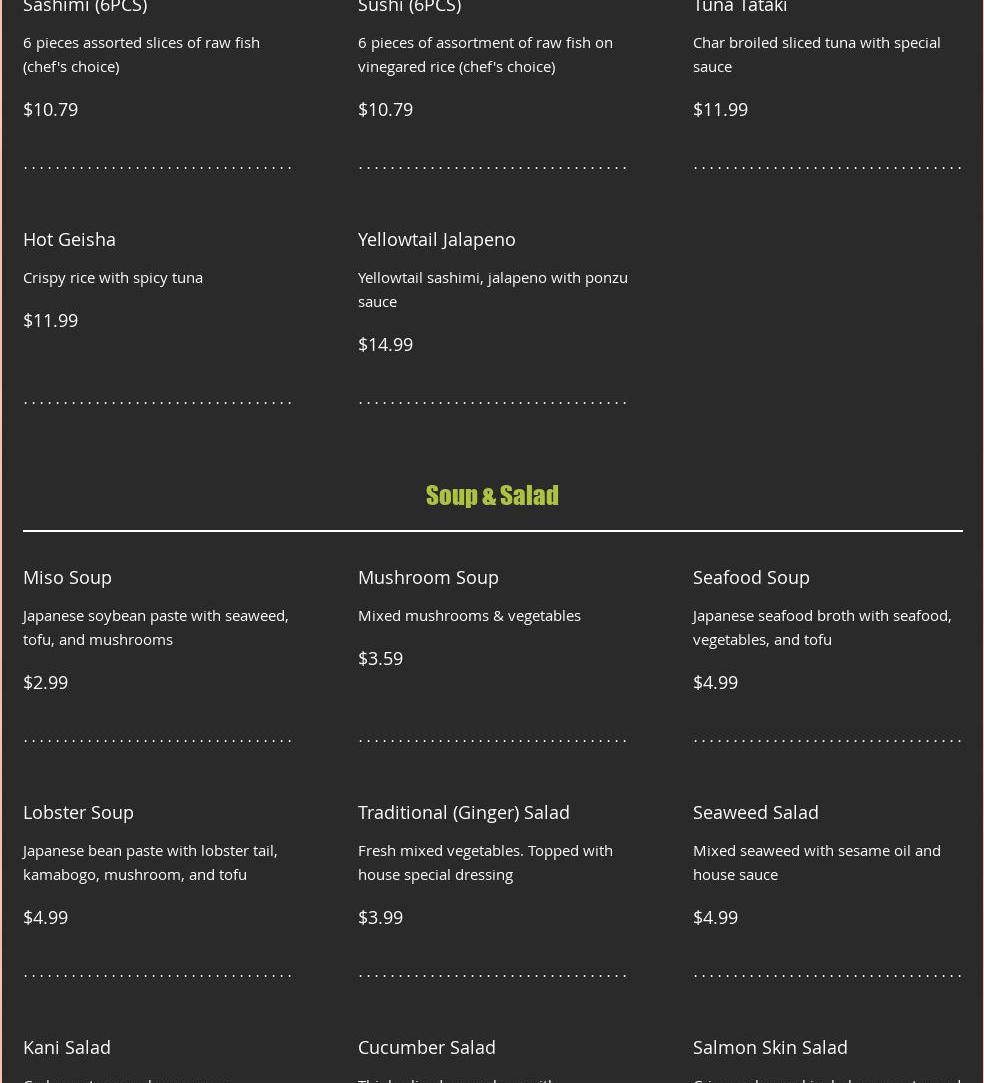Choose Seafood Soup from the menu
984x1083 pixels.
751,577
